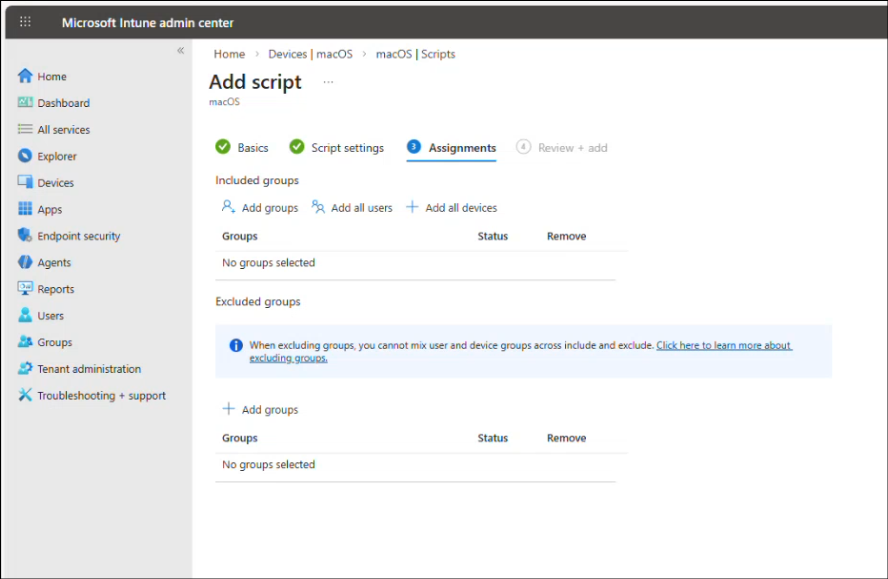The height and width of the screenshot is (579, 888).
Task: Open the Agents icon in sidebar
Action: click(25, 262)
